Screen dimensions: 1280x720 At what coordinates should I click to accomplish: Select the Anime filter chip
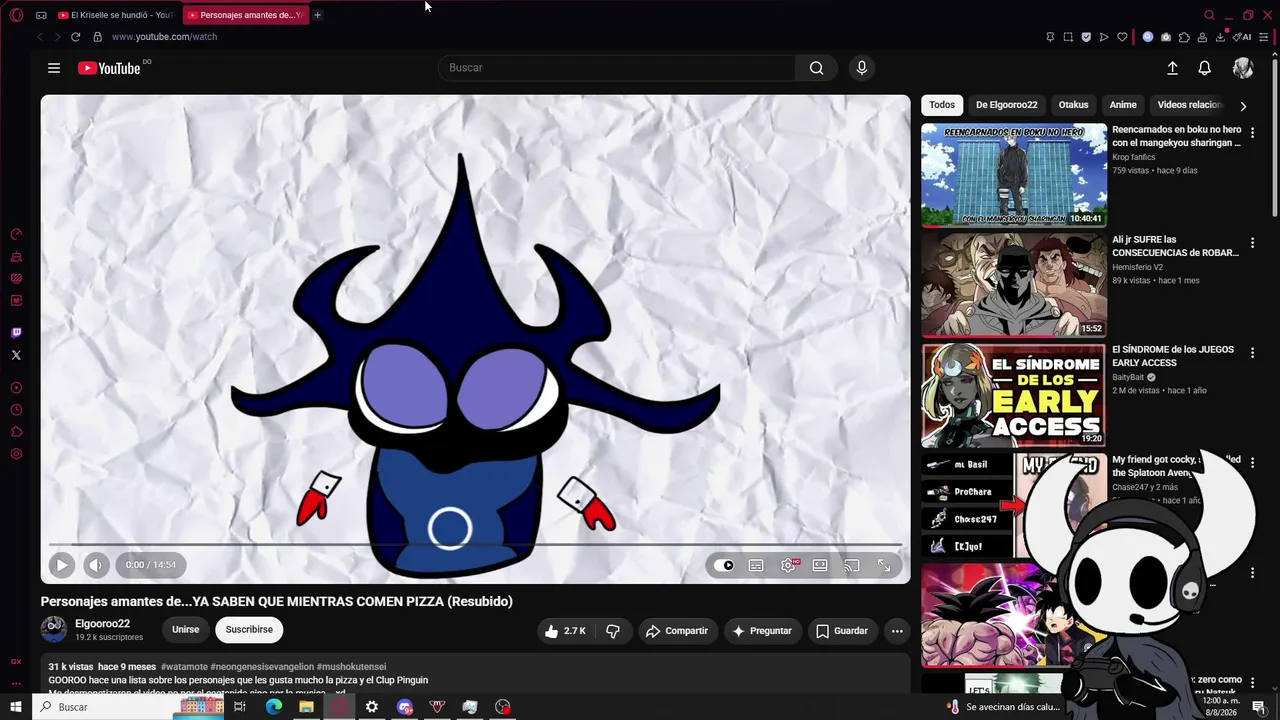(x=1123, y=105)
